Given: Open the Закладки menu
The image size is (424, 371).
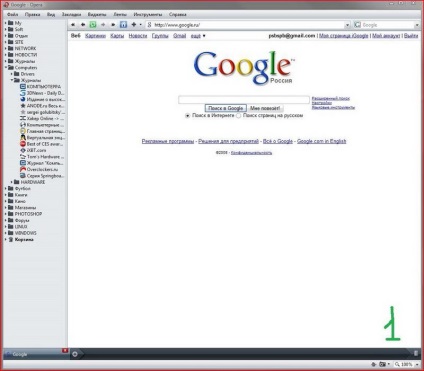Looking at the screenshot, I should pyautogui.click(x=71, y=15).
